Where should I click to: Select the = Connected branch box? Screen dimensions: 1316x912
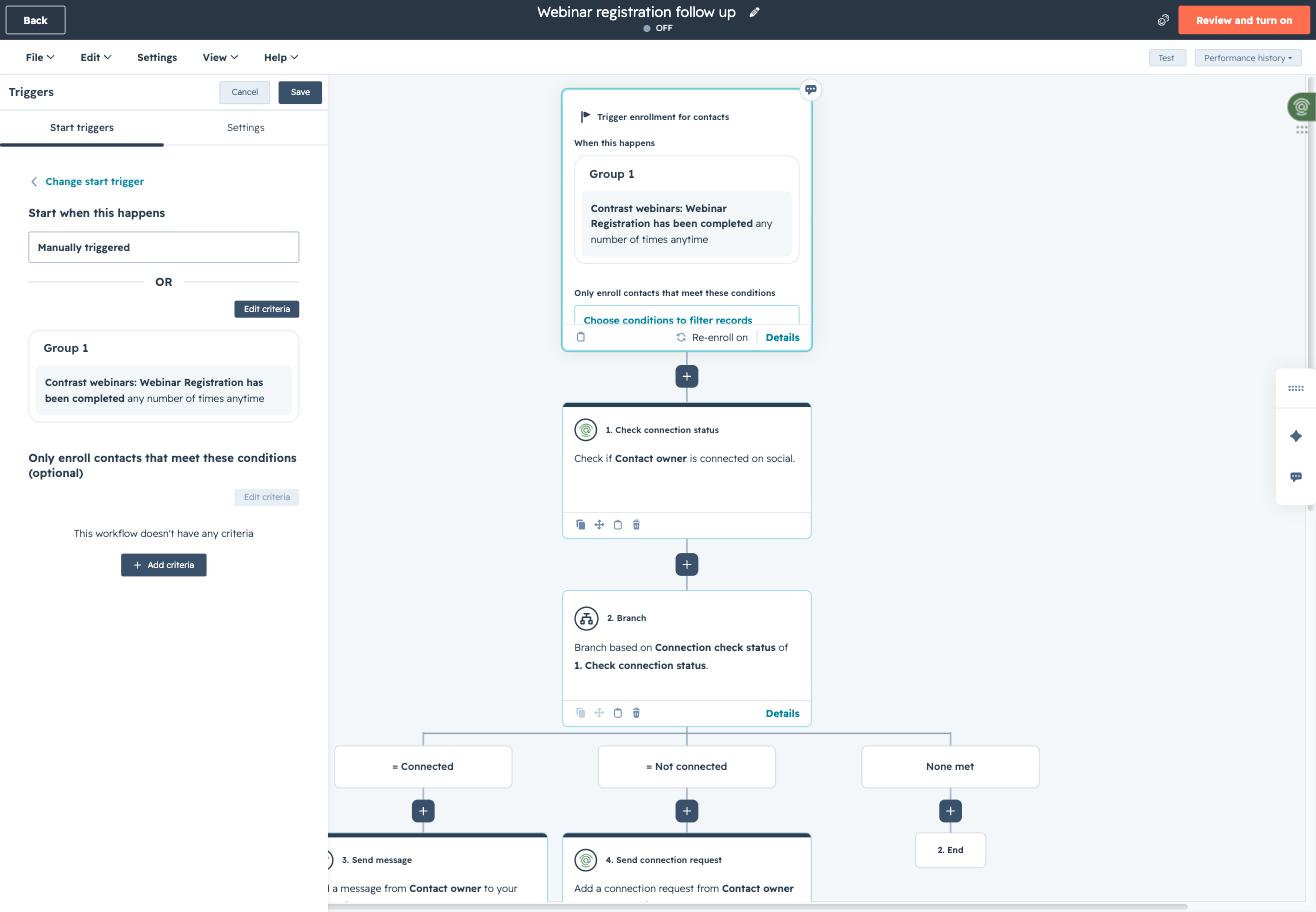click(423, 767)
